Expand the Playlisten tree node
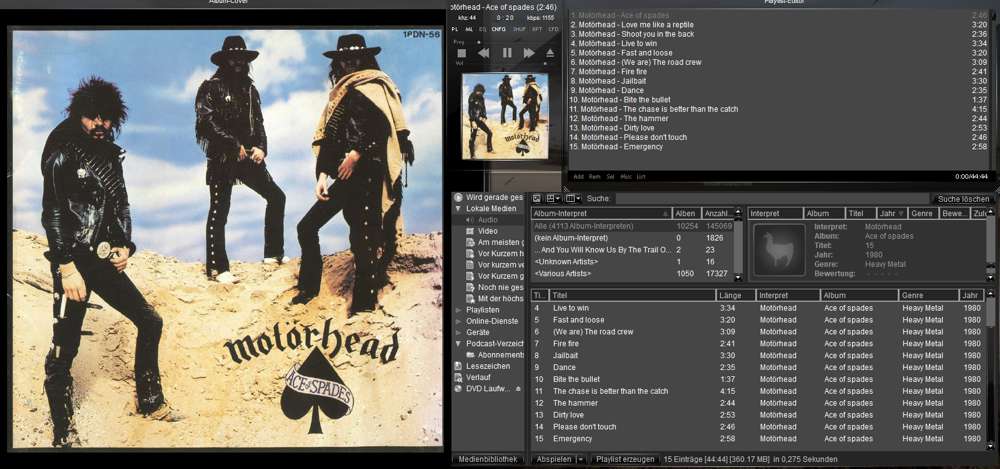Screen dimensions: 1000x469 [458, 310]
